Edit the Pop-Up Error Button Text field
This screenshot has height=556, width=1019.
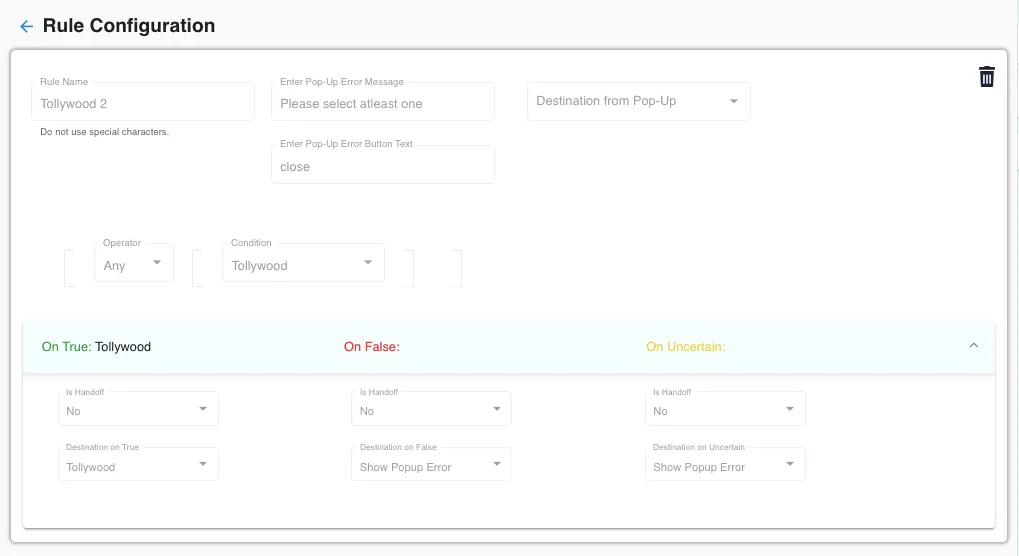point(383,164)
